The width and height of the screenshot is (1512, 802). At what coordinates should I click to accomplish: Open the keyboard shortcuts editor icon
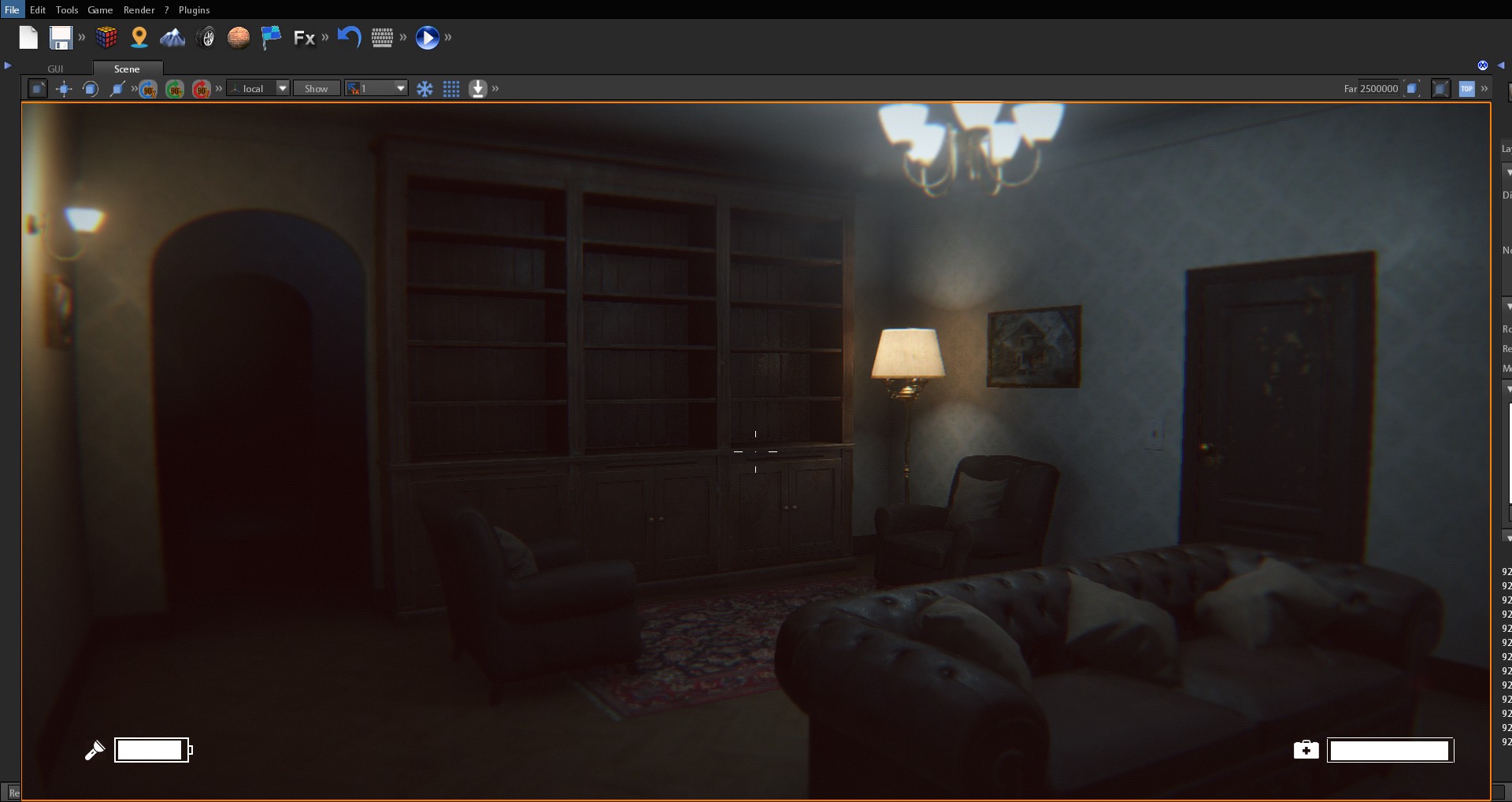pyautogui.click(x=384, y=37)
